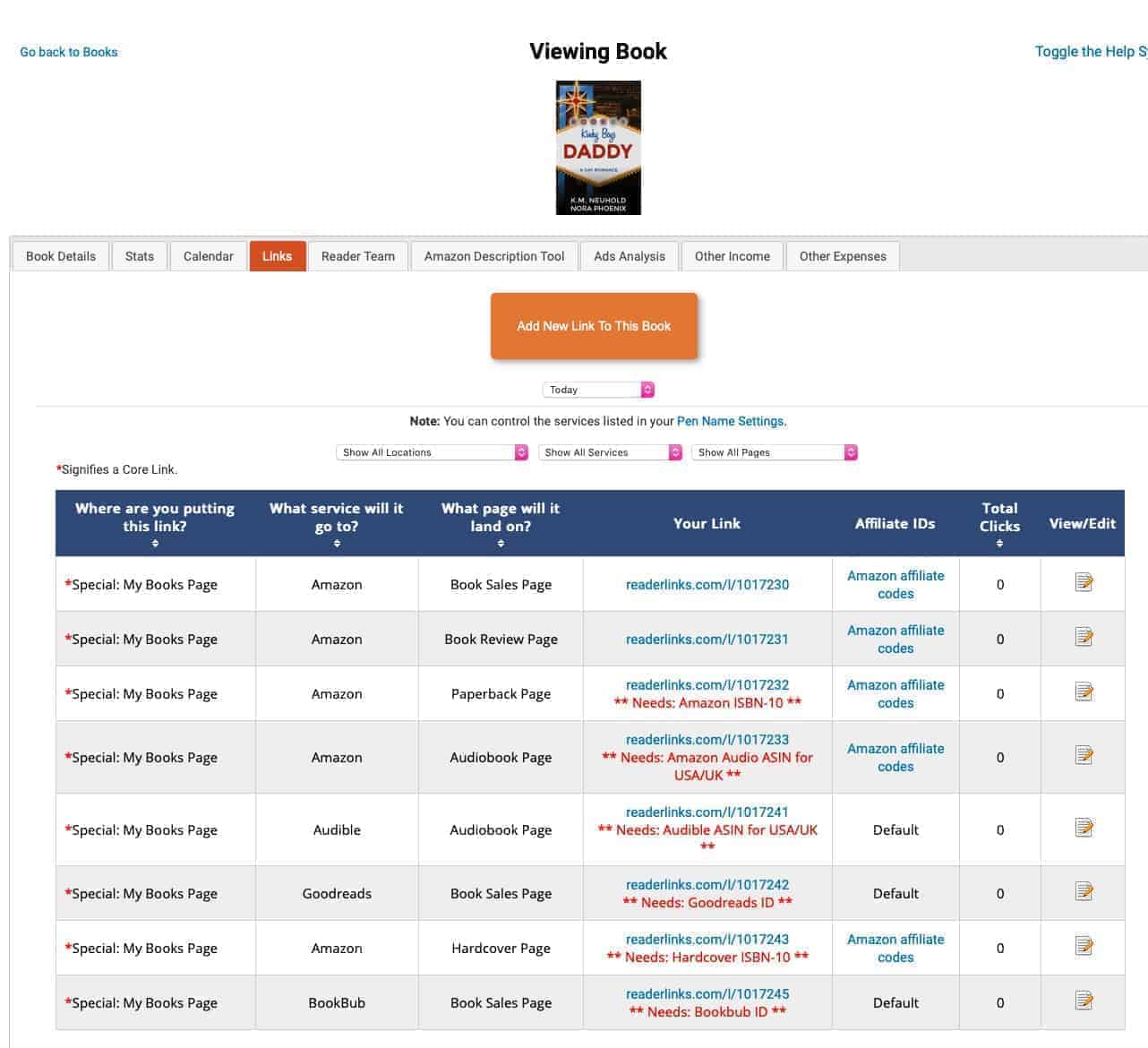Sort by 'Where are you putting this link?' arrows
Image resolution: width=1148 pixels, height=1048 pixels.
155,544
